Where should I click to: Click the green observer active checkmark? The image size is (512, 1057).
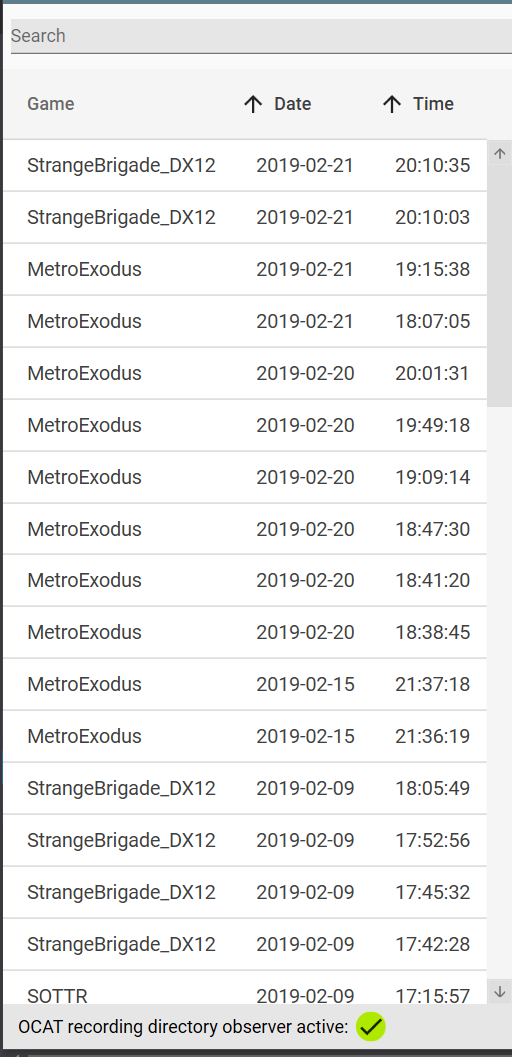(x=371, y=1027)
